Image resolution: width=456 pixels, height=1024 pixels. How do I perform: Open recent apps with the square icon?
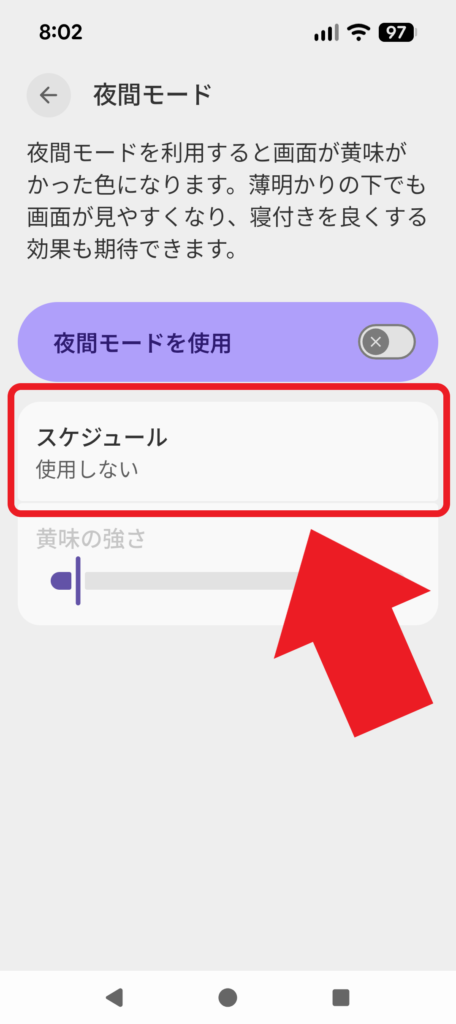(x=341, y=997)
